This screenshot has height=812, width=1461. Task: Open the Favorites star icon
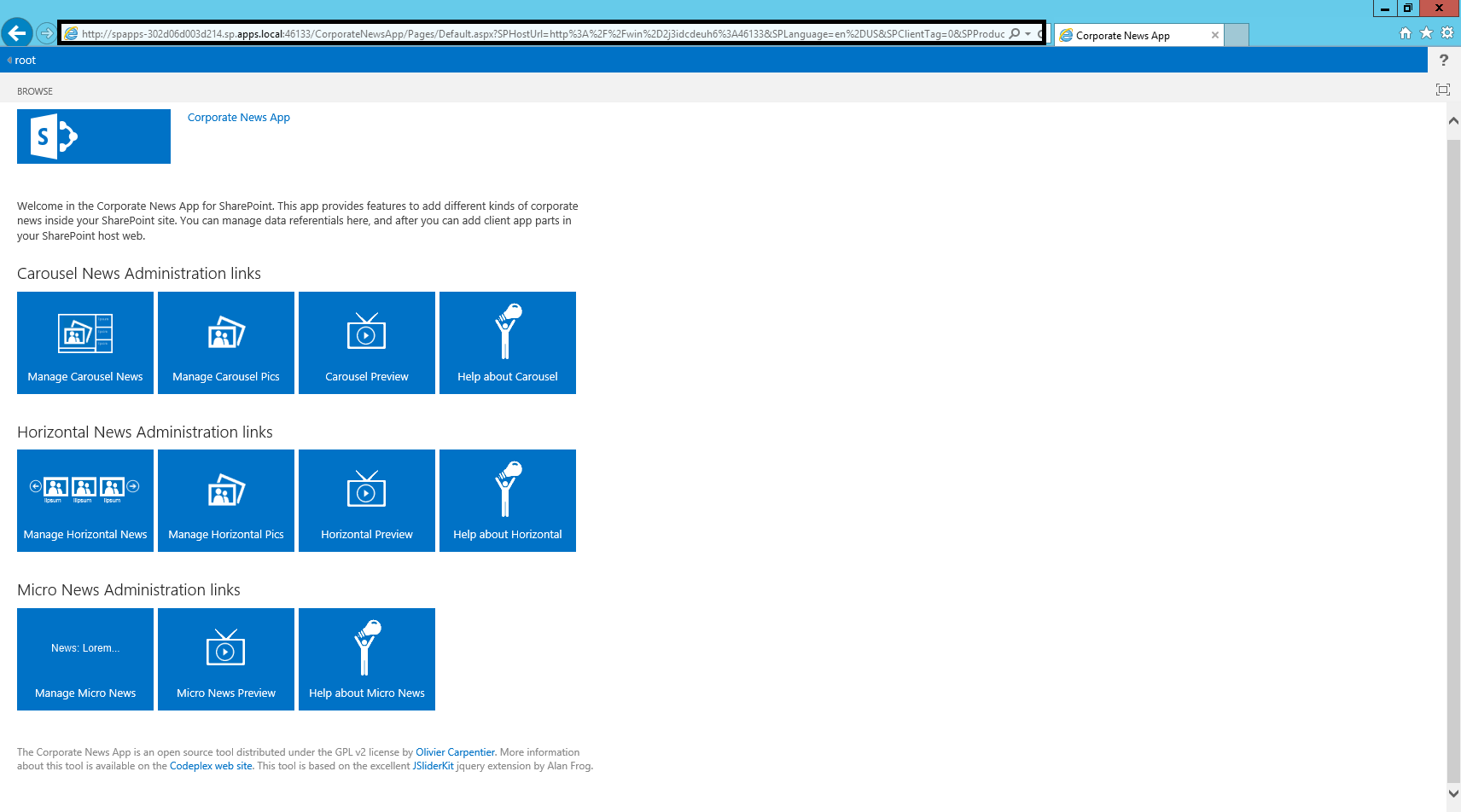(1426, 33)
